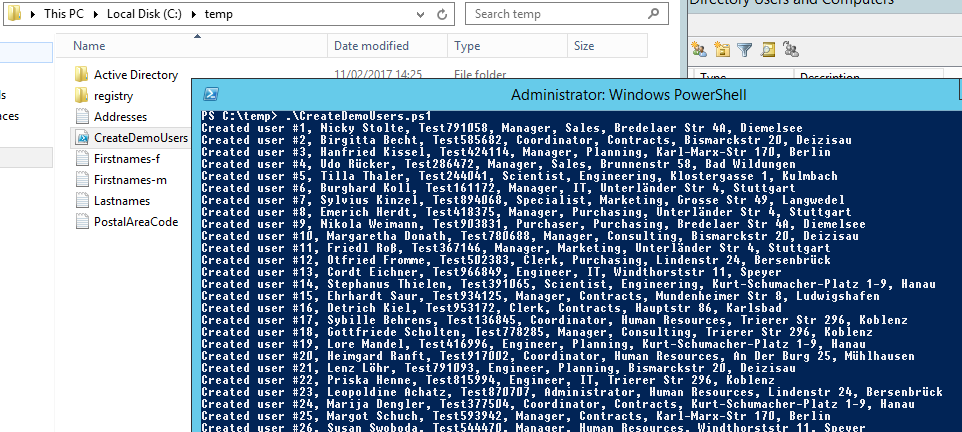Click the Addresses file icon

[x=82, y=117]
